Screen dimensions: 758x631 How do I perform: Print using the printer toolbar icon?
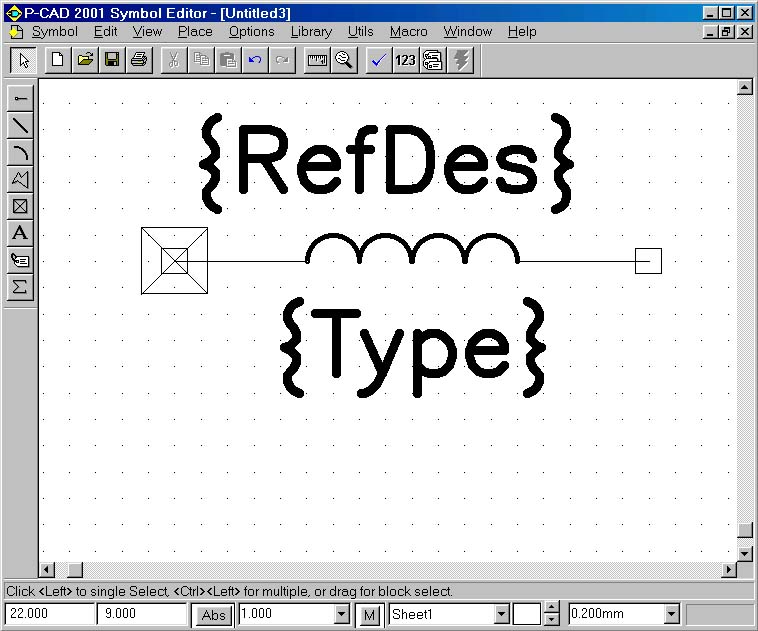(x=139, y=60)
